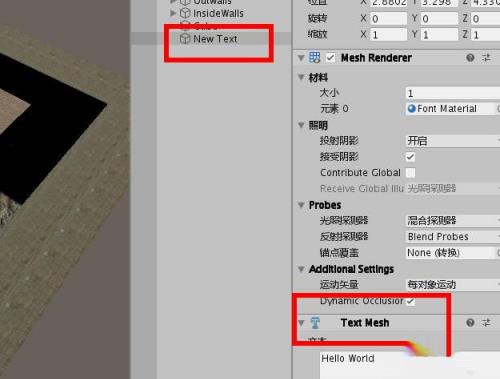Toggle Contribute Global checkbox
This screenshot has height=379, width=500.
(411, 173)
